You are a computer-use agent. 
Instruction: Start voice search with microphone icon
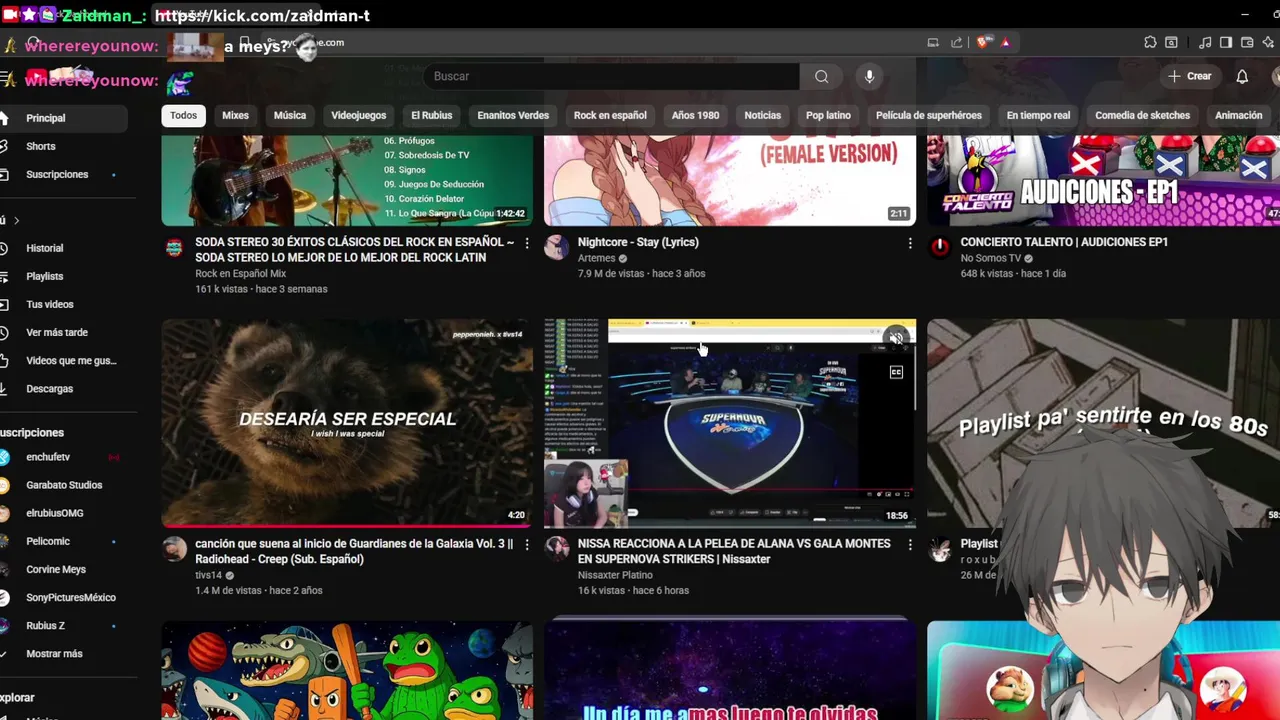[x=869, y=76]
